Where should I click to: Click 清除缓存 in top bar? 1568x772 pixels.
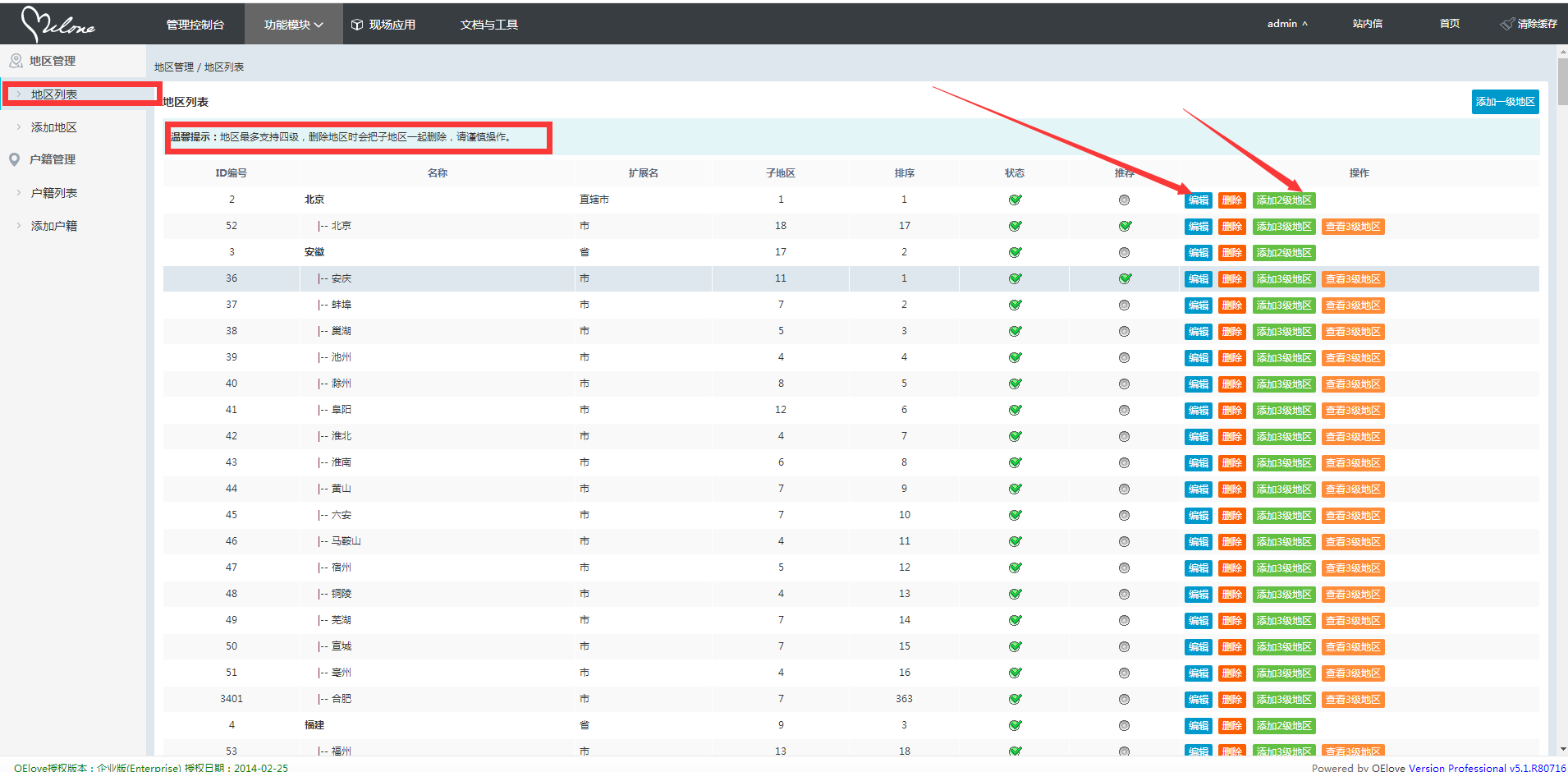[x=1537, y=24]
